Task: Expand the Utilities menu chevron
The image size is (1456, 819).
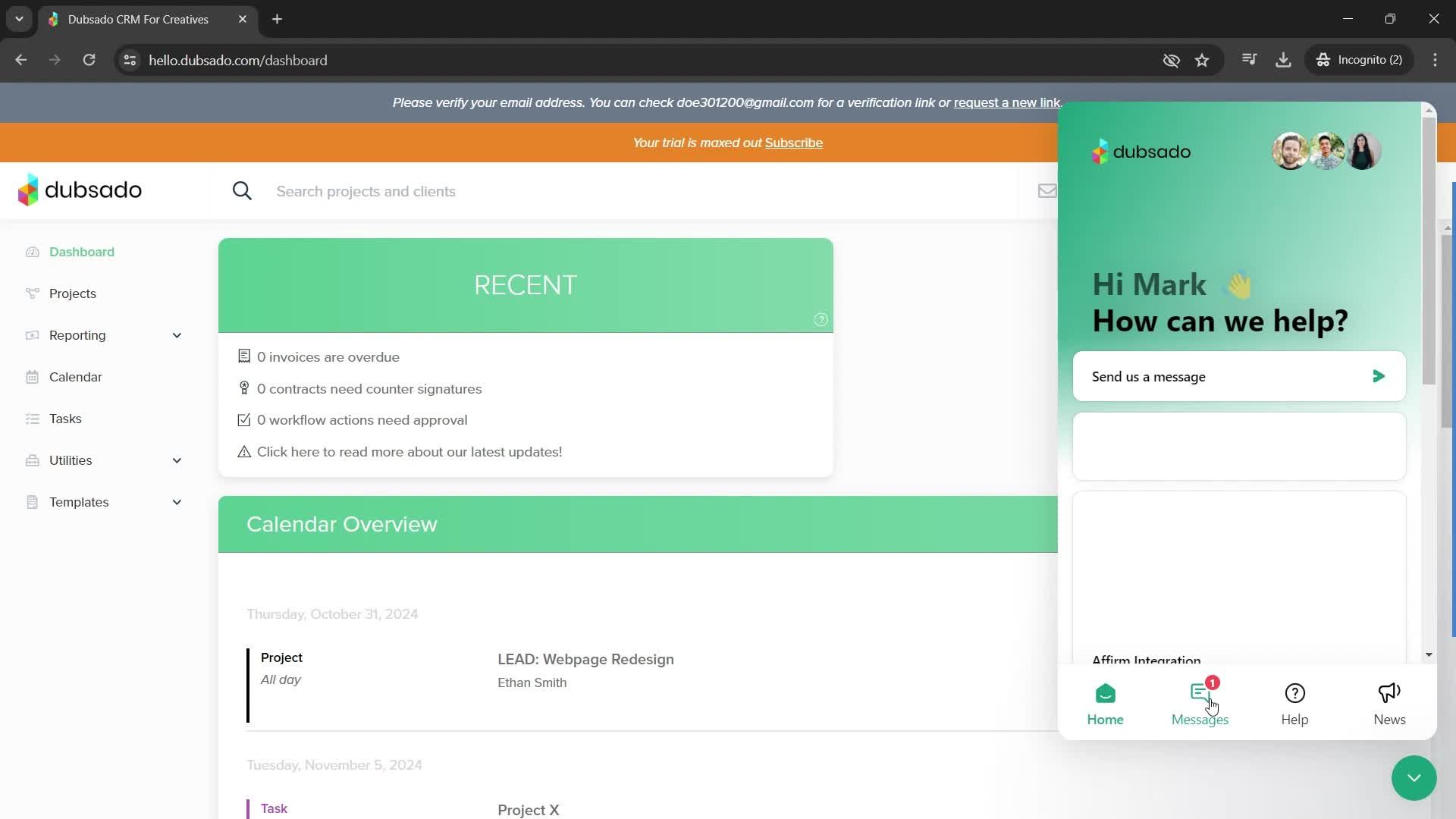Action: 177,460
